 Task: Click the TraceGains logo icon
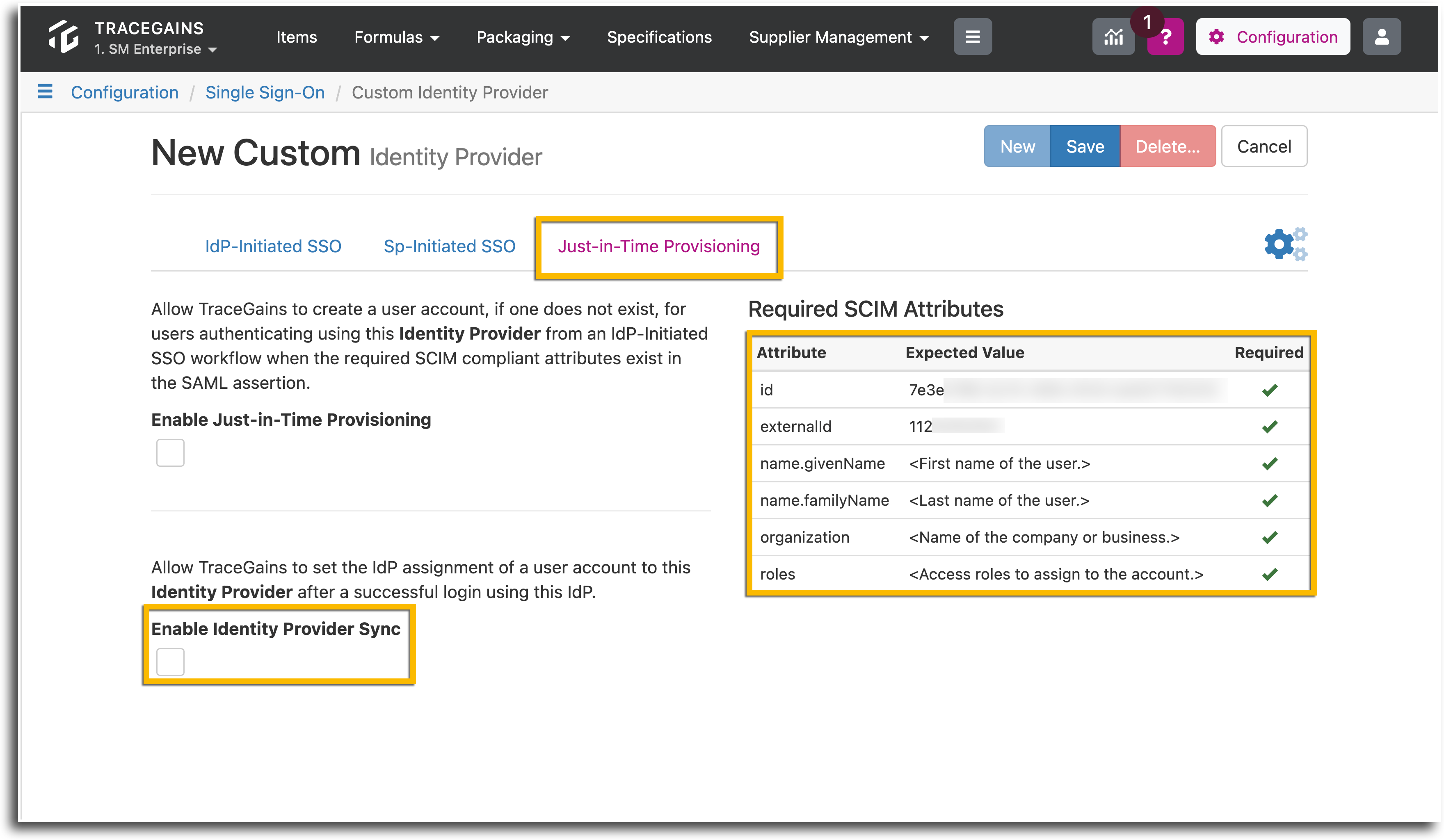point(63,37)
